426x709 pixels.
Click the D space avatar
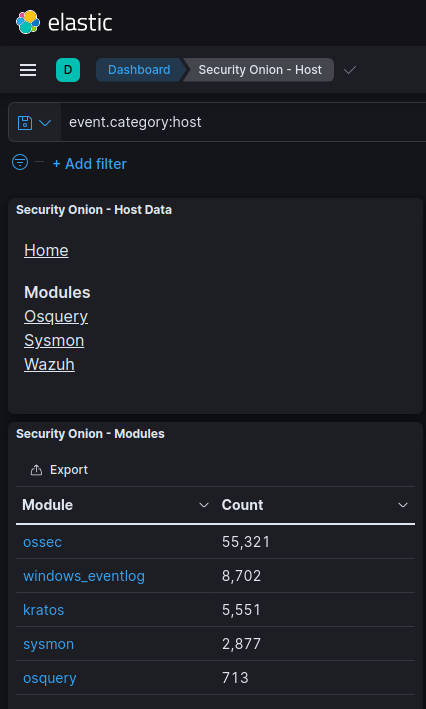point(68,70)
